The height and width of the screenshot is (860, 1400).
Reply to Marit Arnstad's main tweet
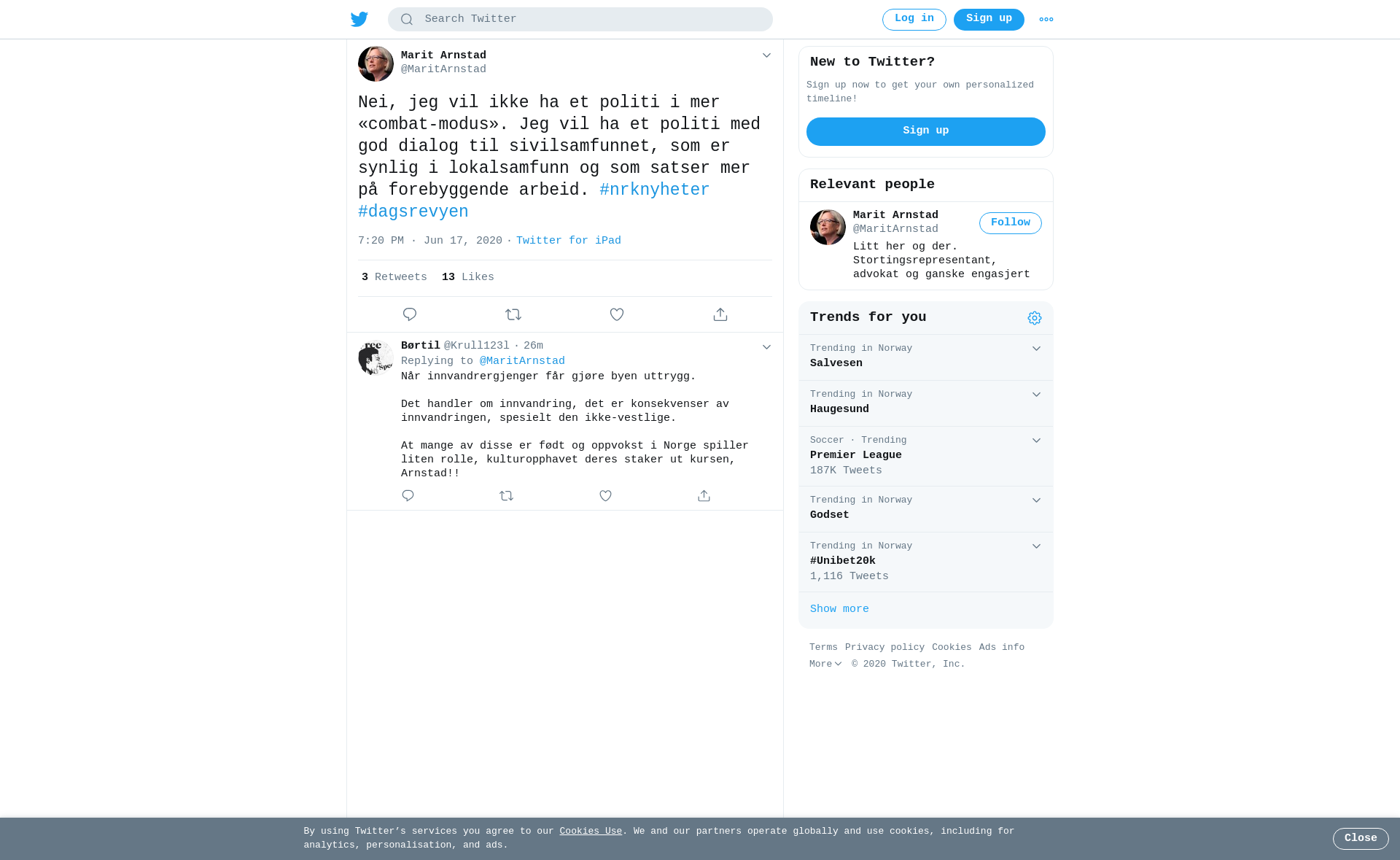pyautogui.click(x=410, y=314)
